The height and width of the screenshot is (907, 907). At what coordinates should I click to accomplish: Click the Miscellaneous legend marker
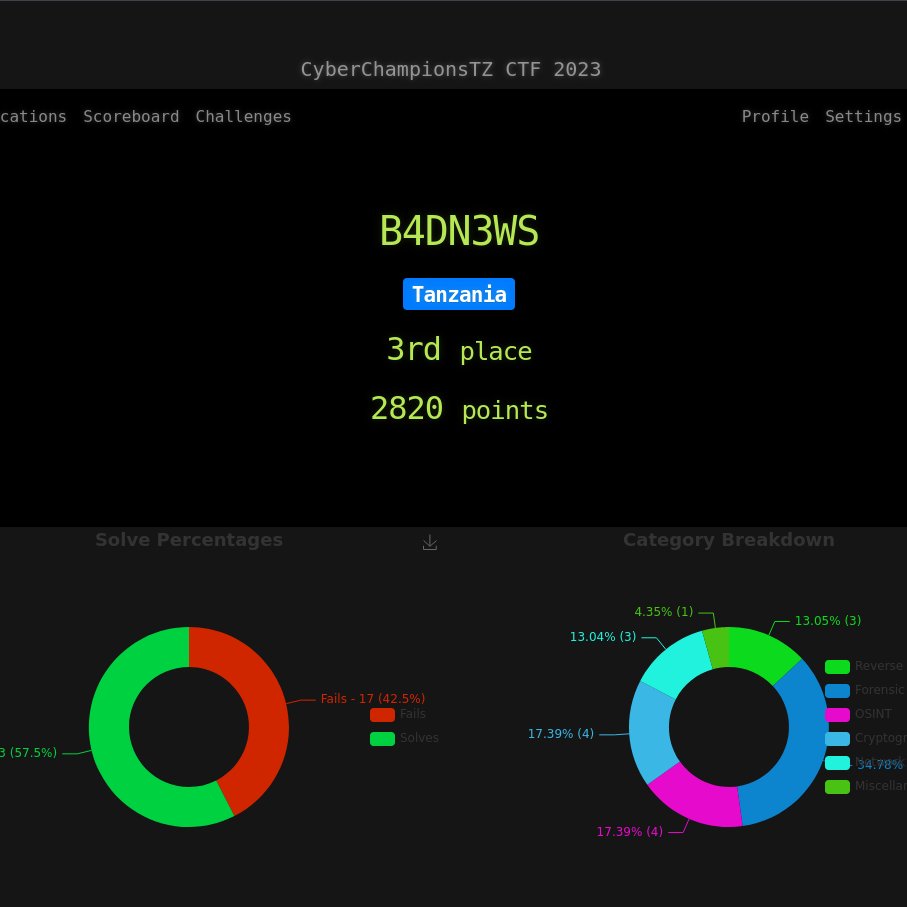point(837,786)
